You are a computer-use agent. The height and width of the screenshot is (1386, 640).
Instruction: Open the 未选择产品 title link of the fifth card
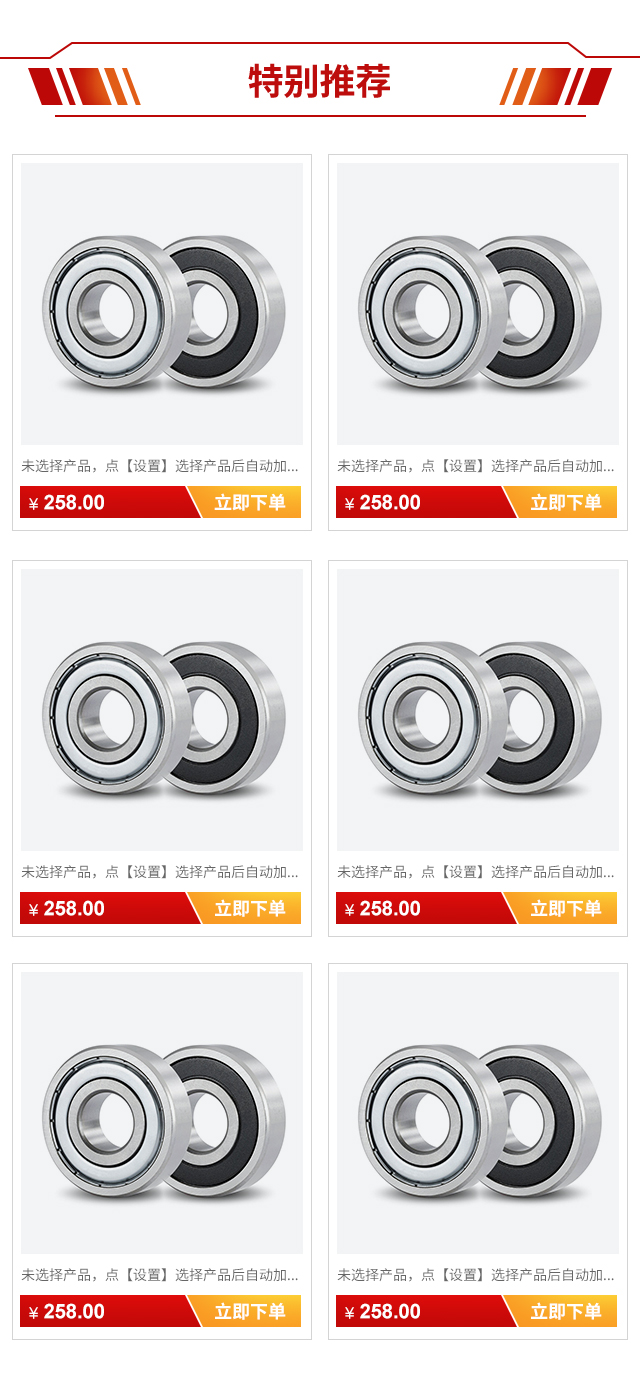point(160,1275)
